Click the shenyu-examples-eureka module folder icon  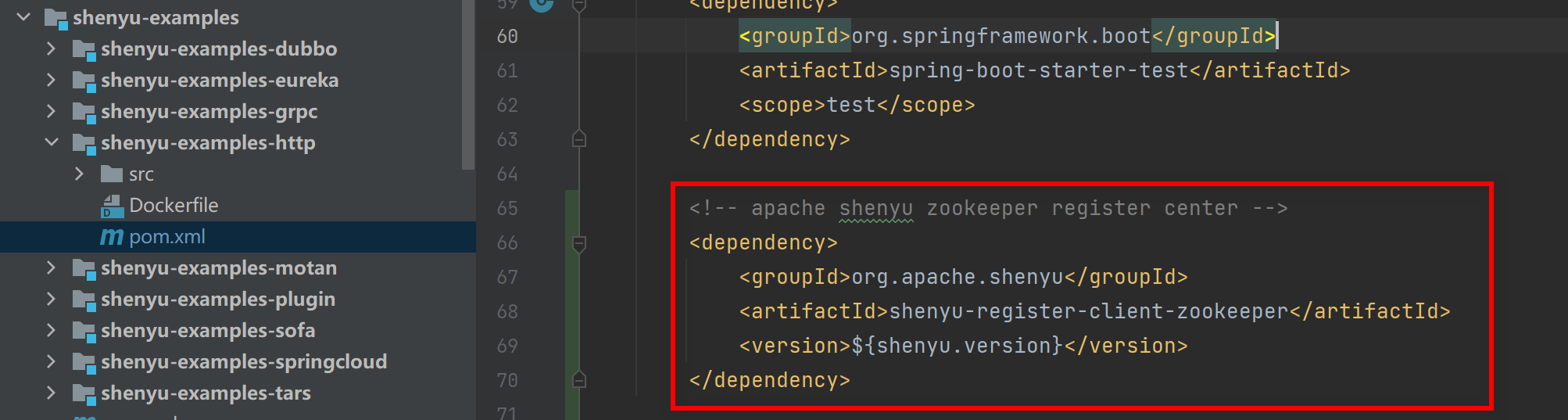(84, 81)
